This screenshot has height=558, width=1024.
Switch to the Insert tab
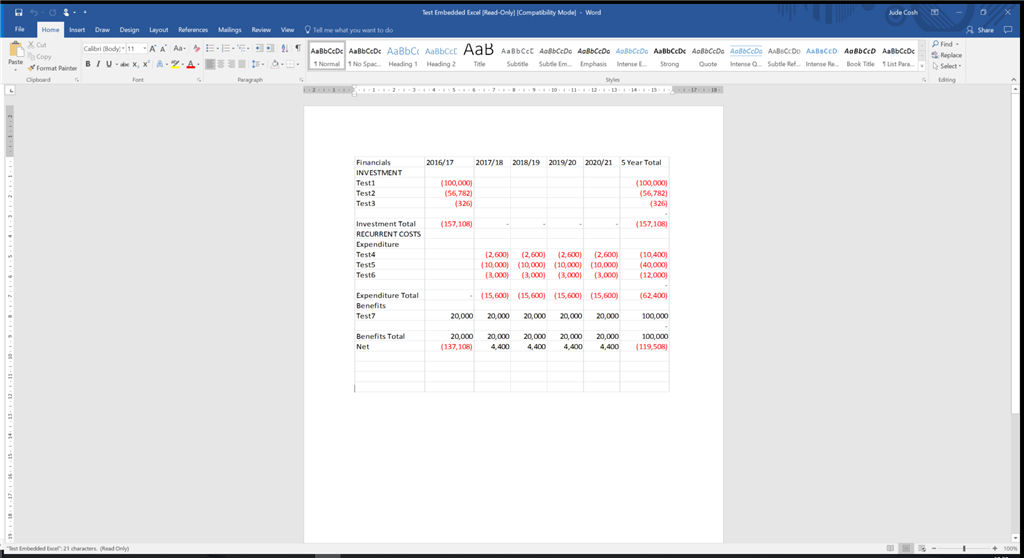tap(77, 30)
